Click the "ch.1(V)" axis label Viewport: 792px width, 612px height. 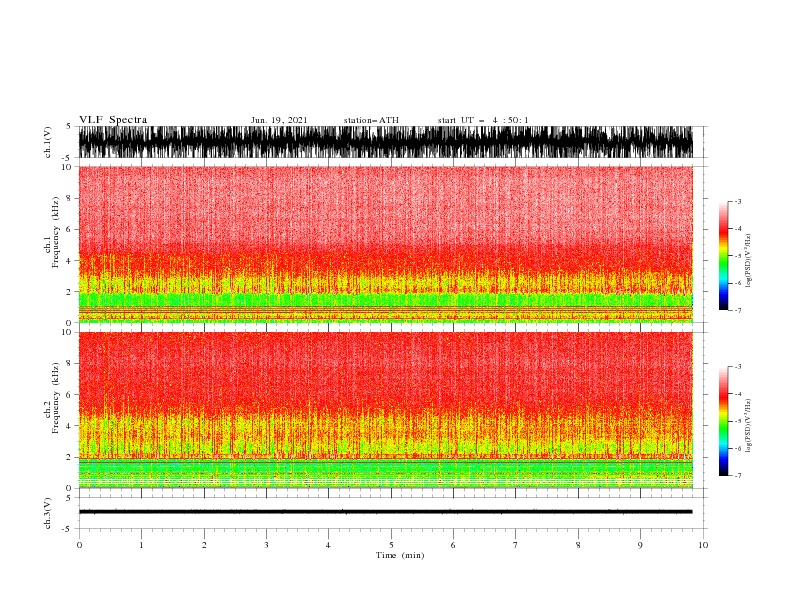click(48, 142)
